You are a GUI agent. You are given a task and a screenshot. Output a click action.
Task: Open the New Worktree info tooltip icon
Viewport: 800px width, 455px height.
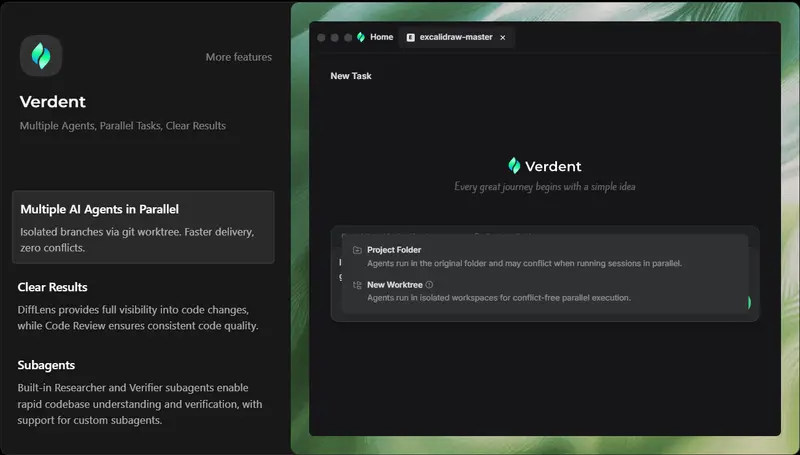click(429, 285)
